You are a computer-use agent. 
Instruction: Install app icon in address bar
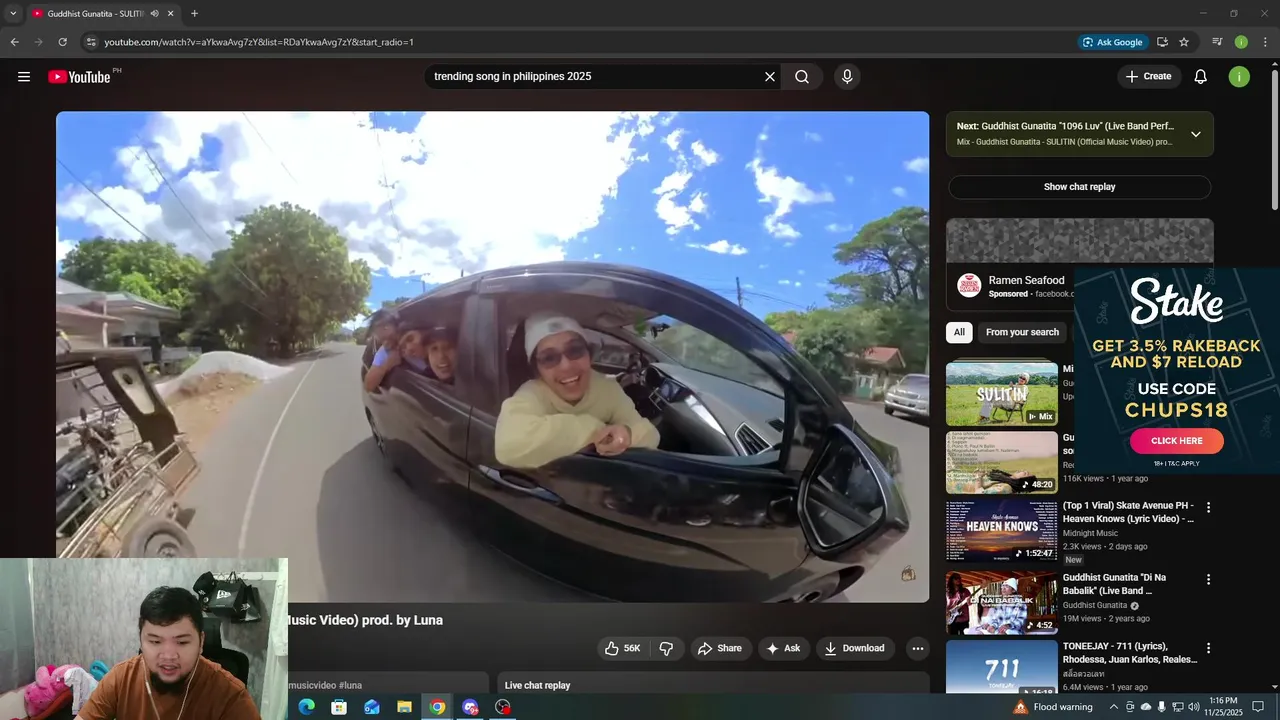click(x=1162, y=42)
